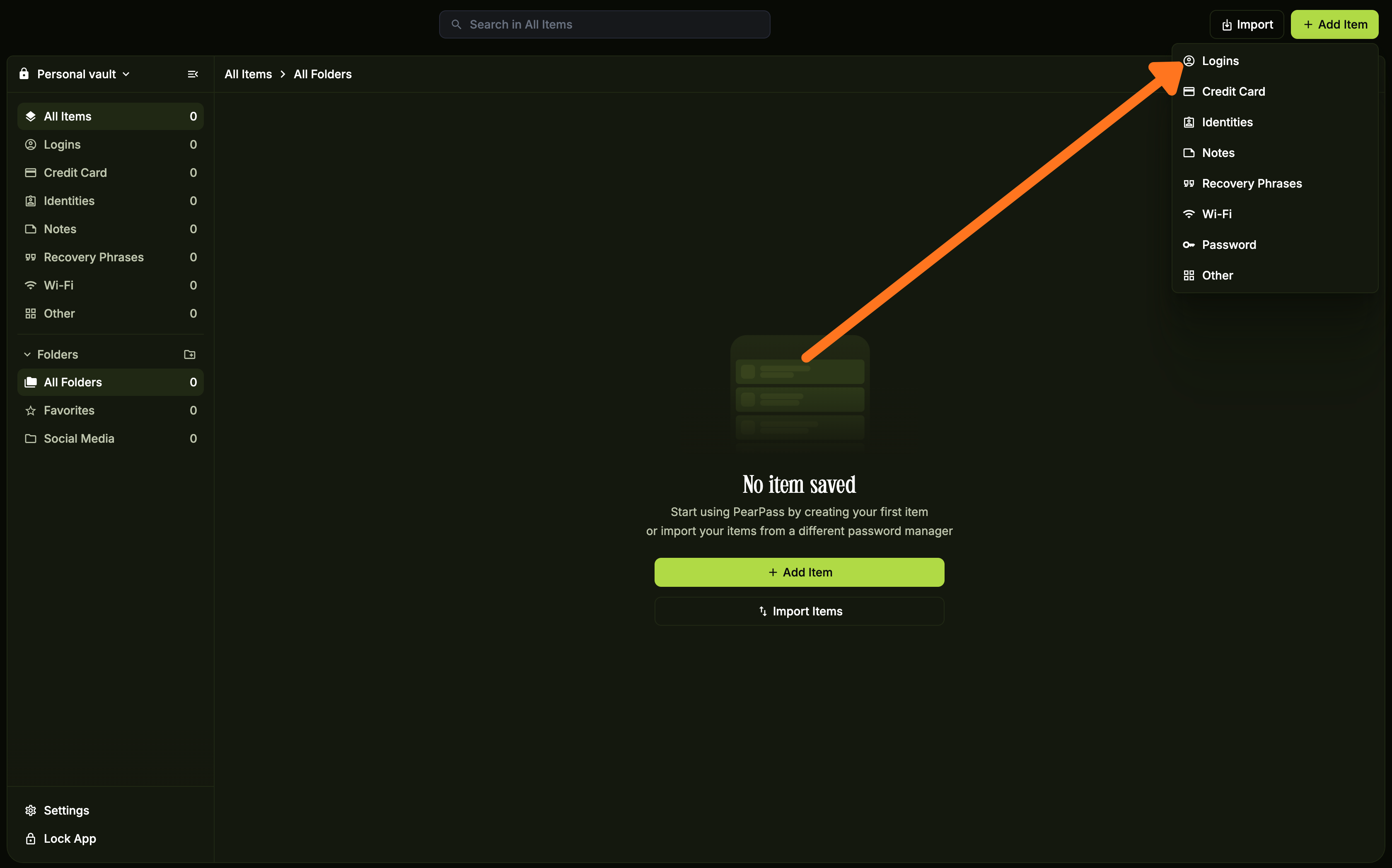1392x868 pixels.
Task: Select the Recovery Phrases icon
Action: [30, 257]
